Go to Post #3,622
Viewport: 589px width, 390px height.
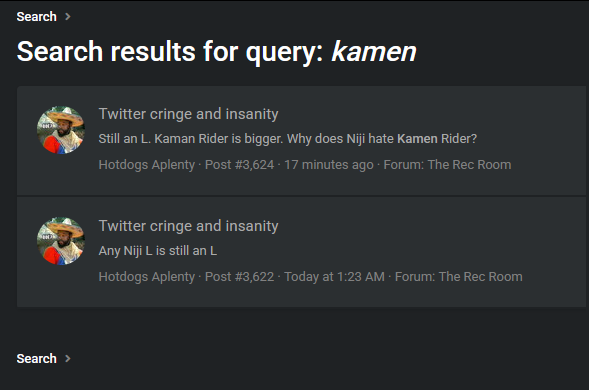pos(239,277)
